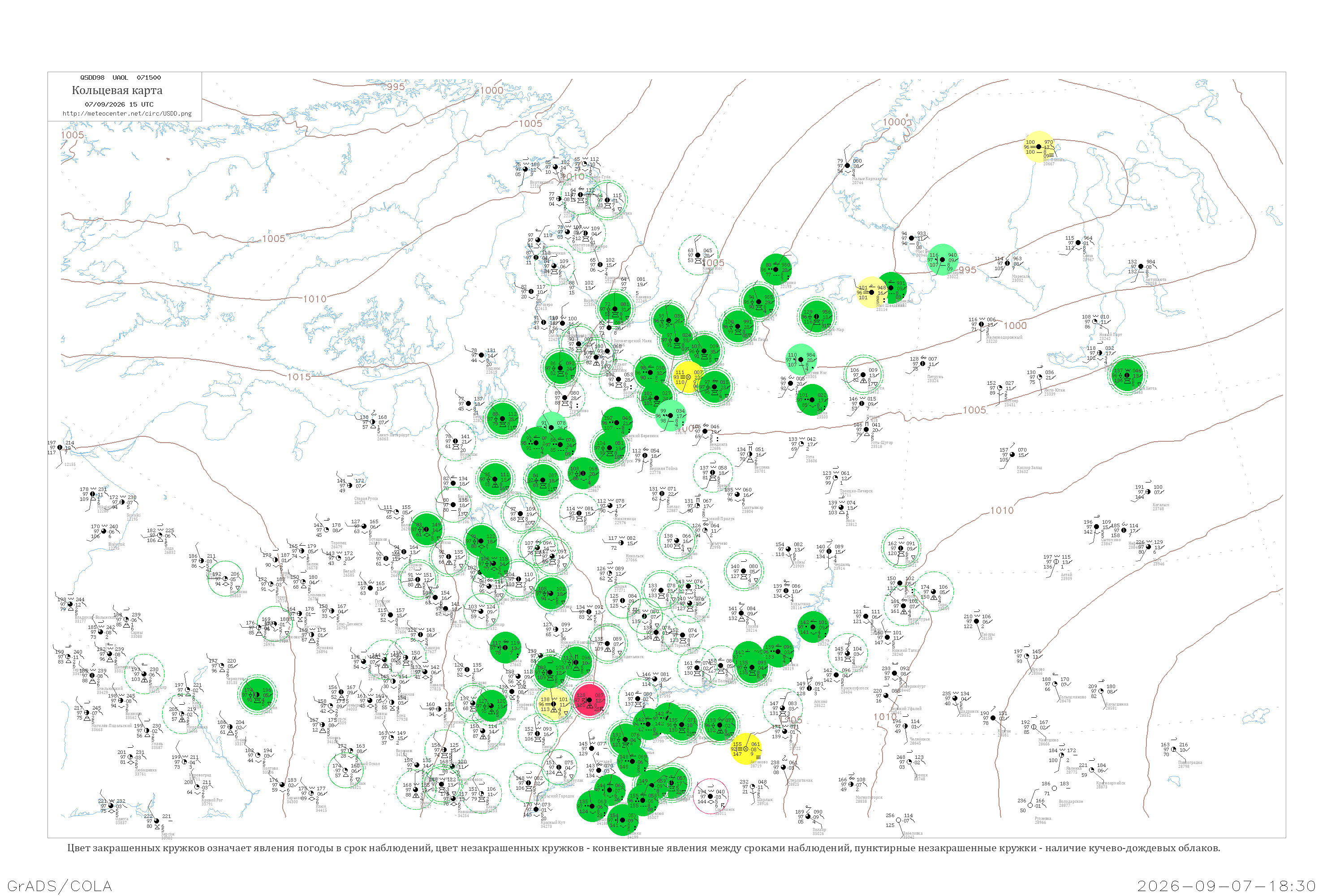Click the 2026-09-07-18:30 timestamp
This screenshot has width=1344, height=896.
coord(1226,886)
